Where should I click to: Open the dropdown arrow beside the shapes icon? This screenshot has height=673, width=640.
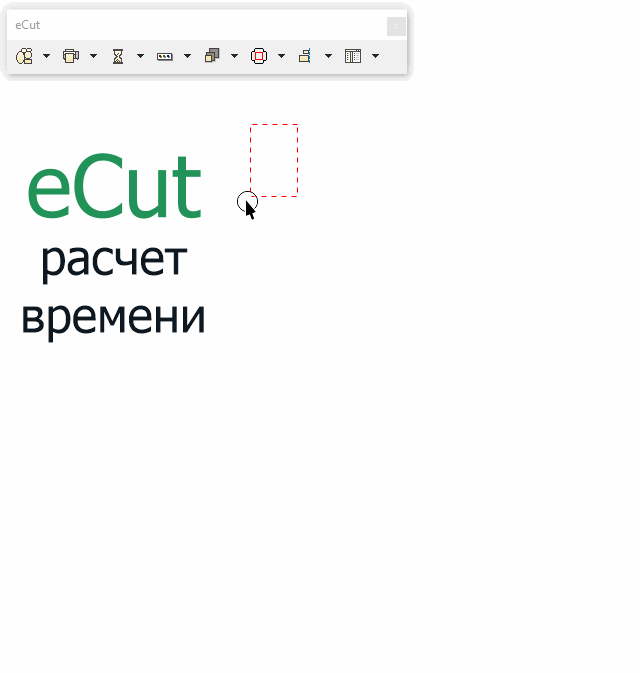tap(46, 56)
